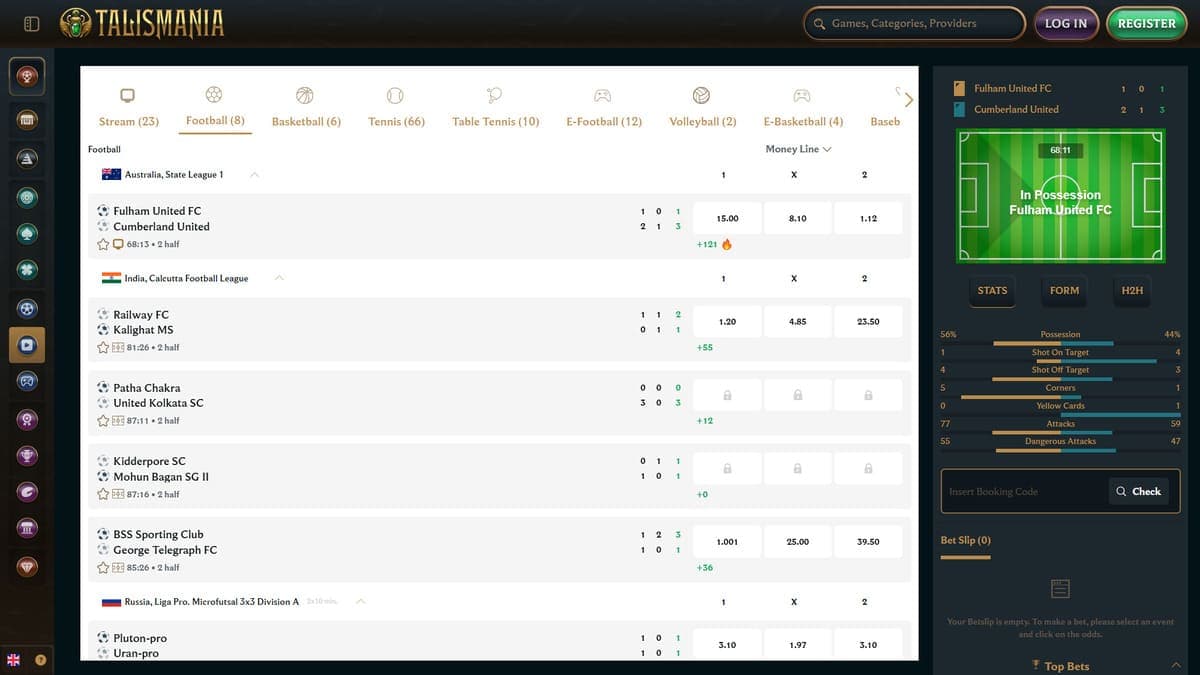This screenshot has width=1200, height=675.
Task: Click the LOG IN button
Action: click(x=1066, y=23)
